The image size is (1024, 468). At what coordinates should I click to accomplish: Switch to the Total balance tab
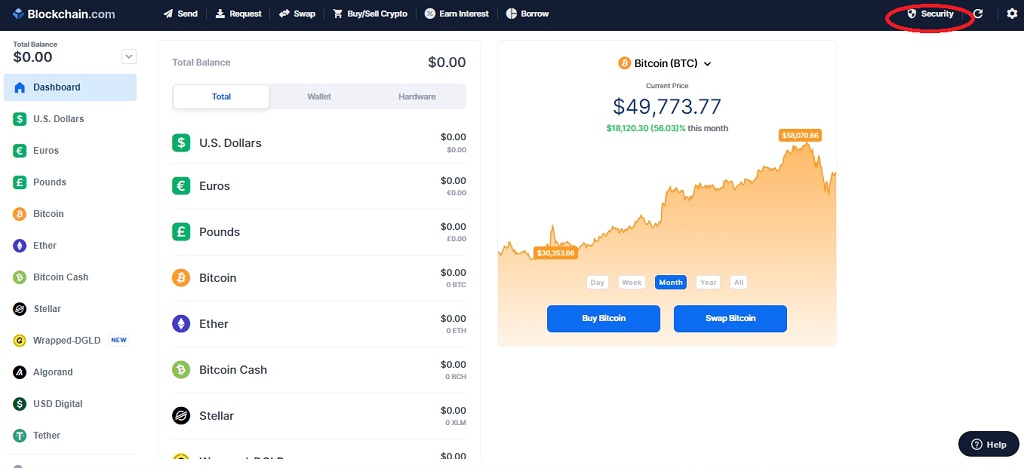tap(221, 97)
